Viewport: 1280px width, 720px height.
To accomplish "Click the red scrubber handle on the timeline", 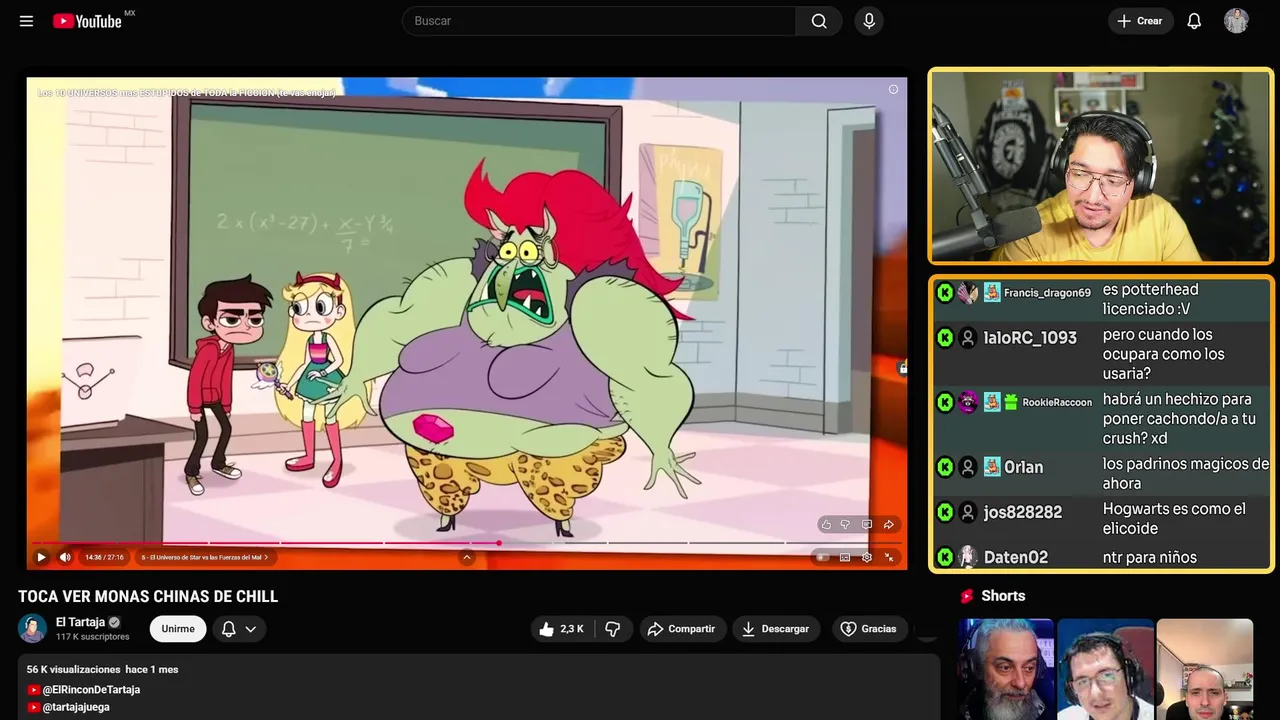I will coord(499,543).
